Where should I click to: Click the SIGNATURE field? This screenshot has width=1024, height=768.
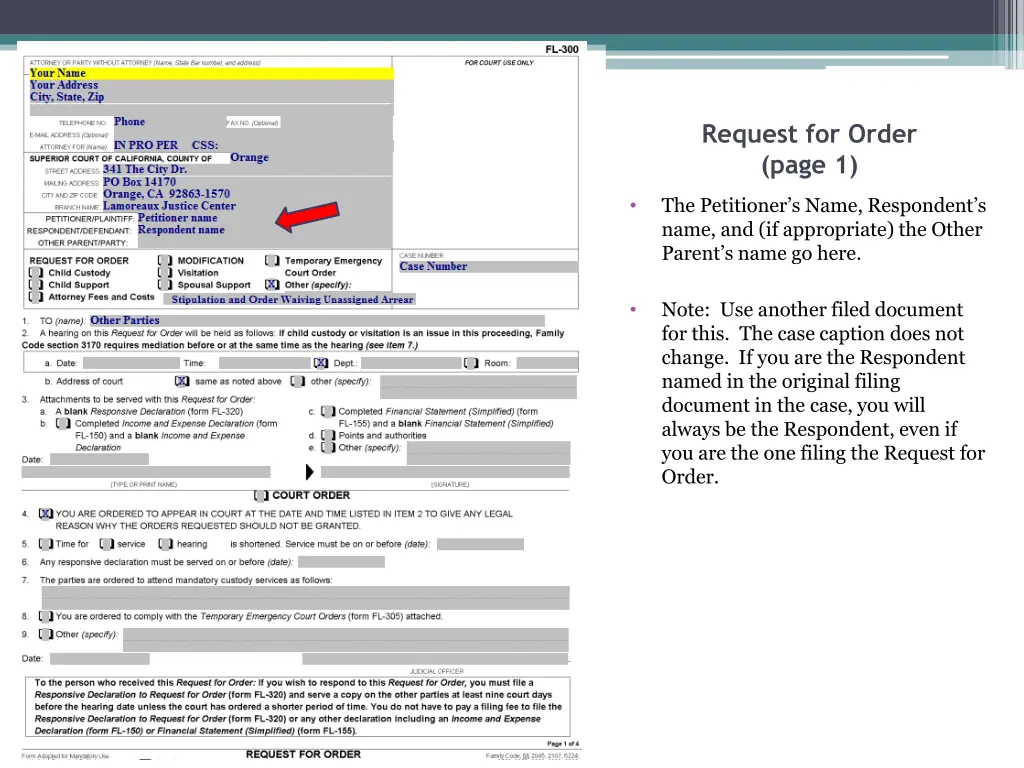click(445, 472)
